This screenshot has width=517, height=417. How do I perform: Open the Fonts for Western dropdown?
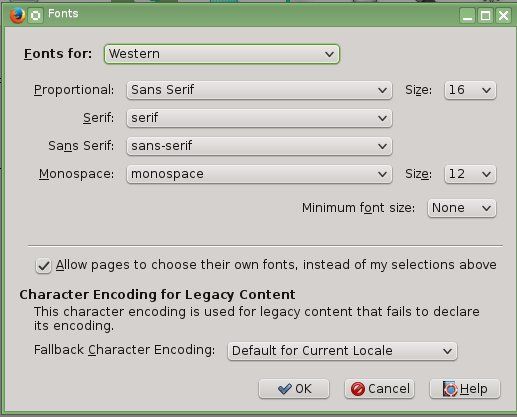[x=222, y=54]
